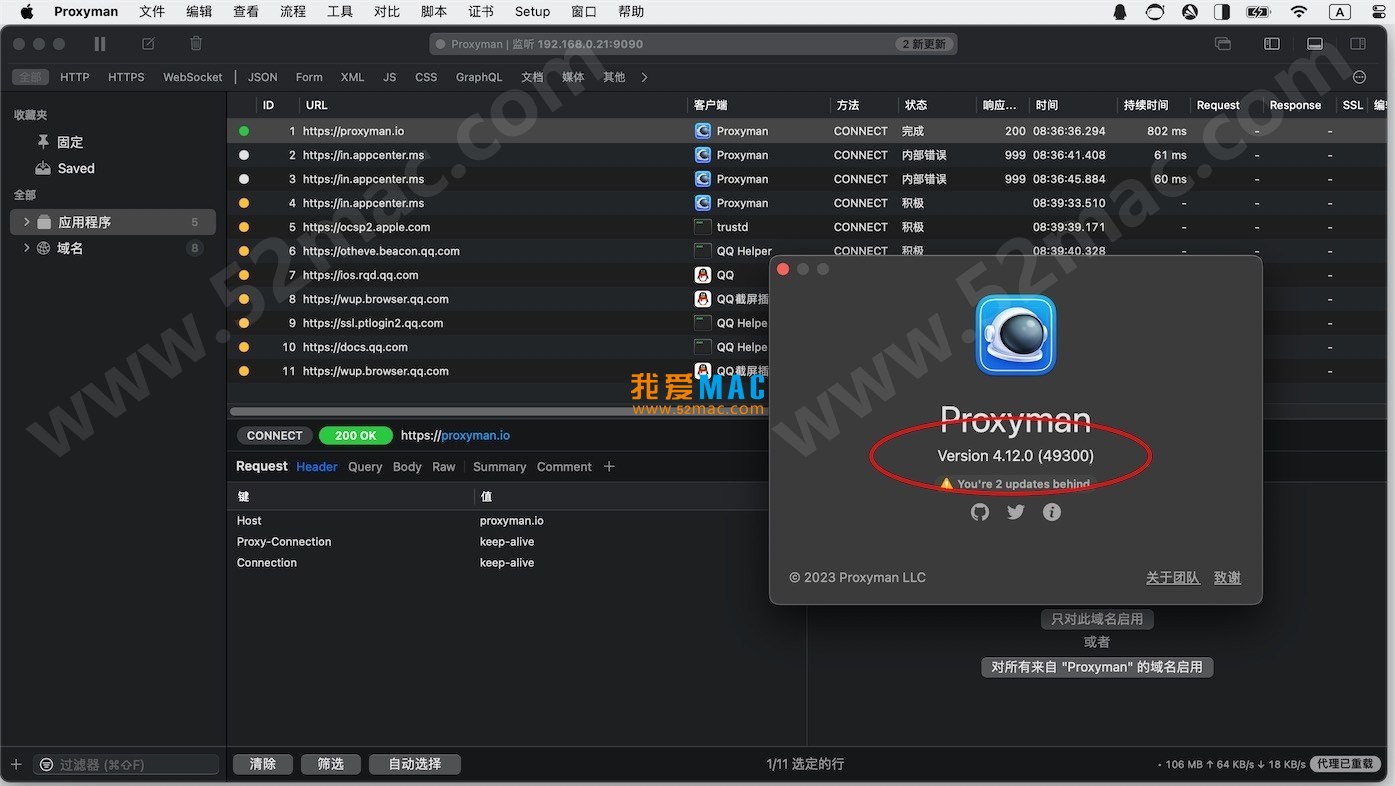The image size is (1395, 786).
Task: Toggle the bottom panel layout icon
Action: point(1315,44)
